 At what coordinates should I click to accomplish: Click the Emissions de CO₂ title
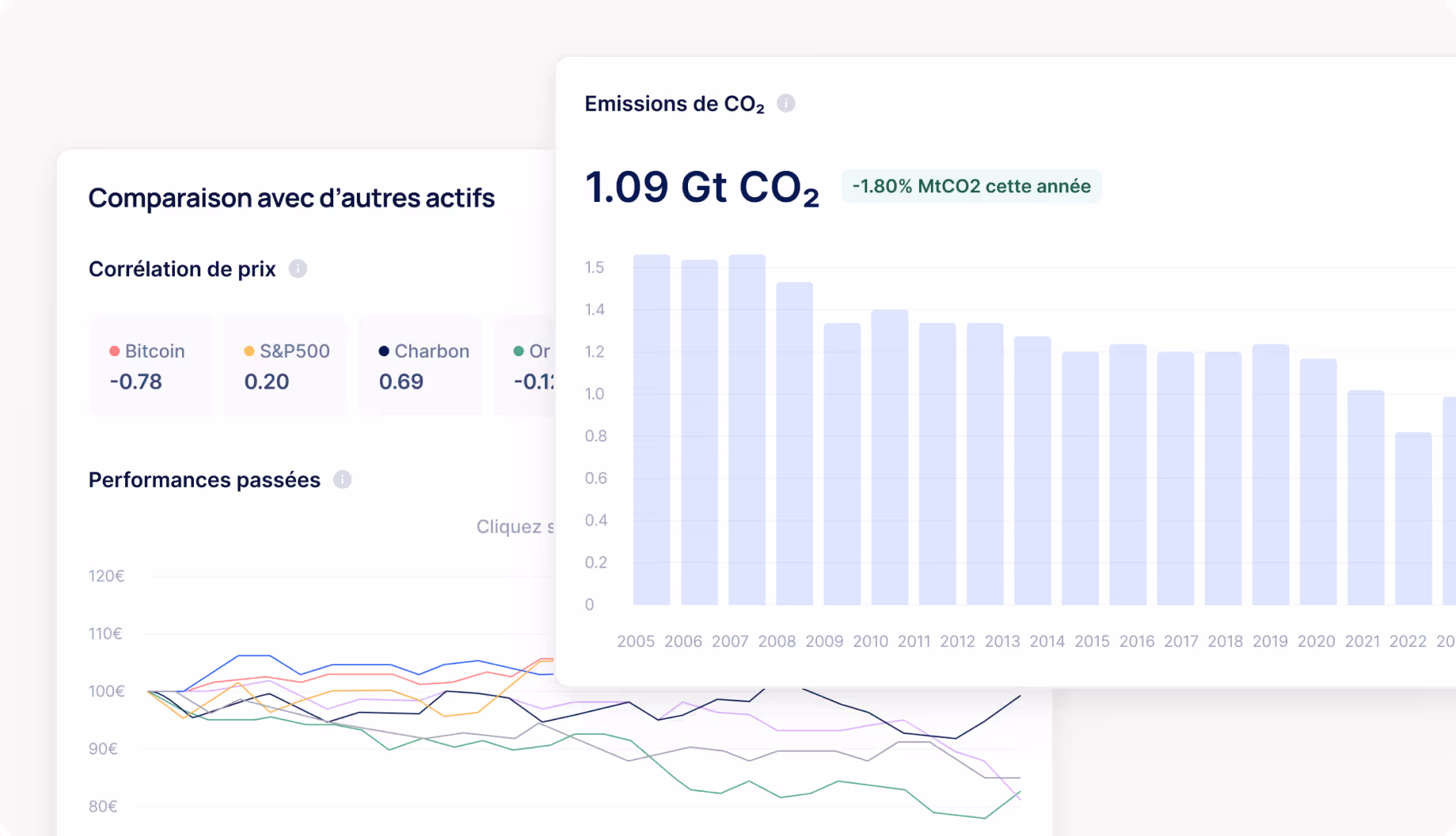click(x=675, y=104)
